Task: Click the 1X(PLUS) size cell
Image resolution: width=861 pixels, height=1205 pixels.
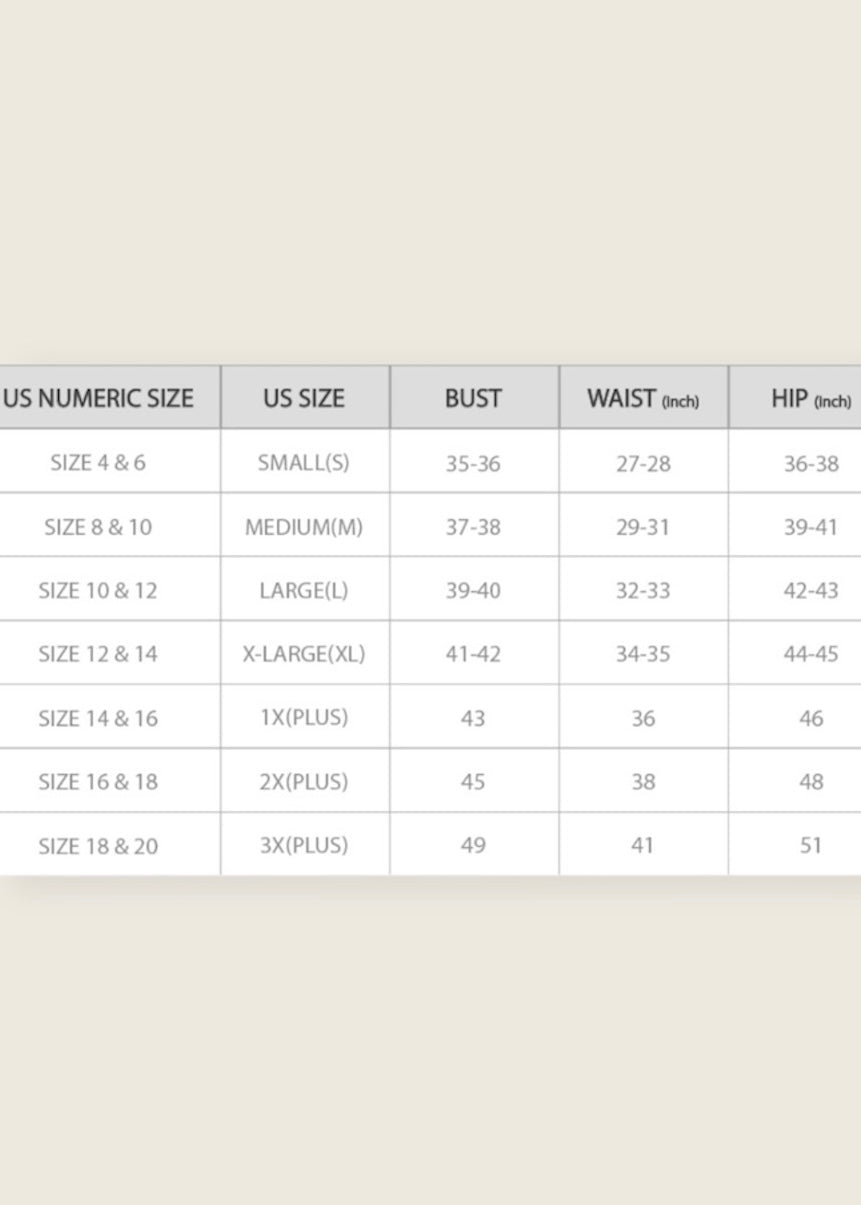Action: pyautogui.click(x=304, y=717)
